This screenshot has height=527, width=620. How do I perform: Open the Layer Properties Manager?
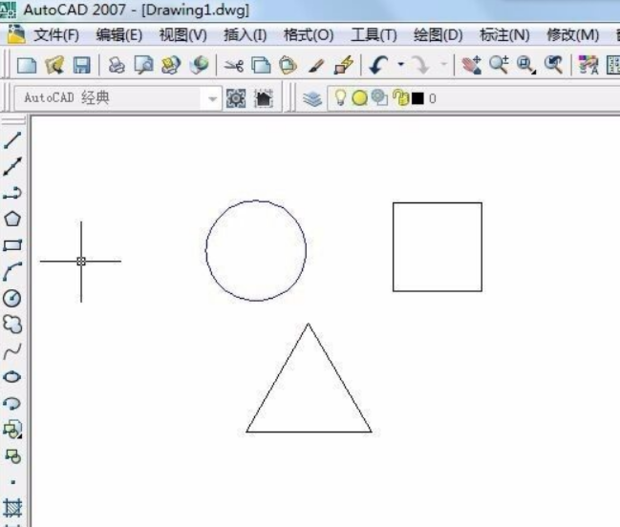tap(312, 99)
